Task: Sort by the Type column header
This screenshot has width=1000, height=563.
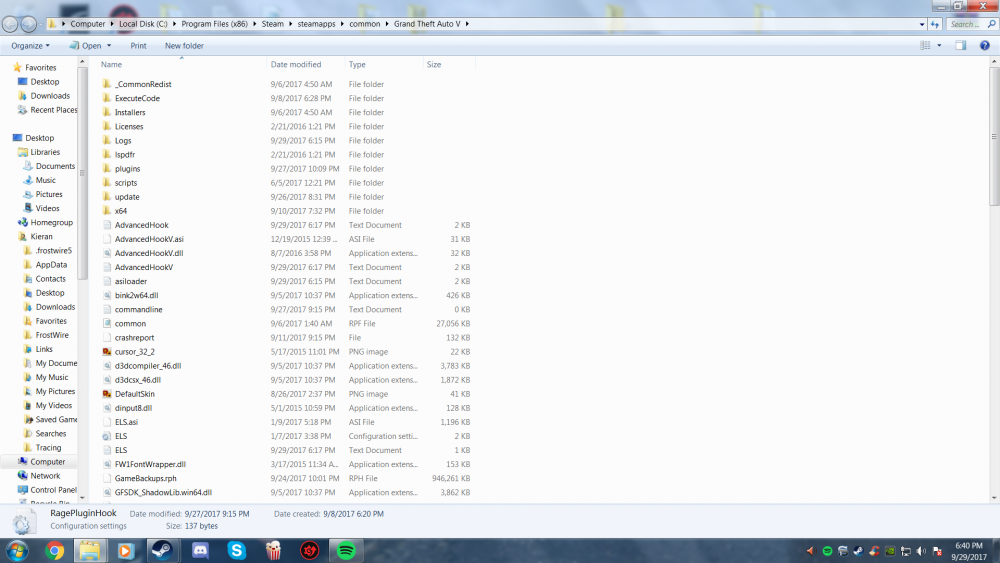Action: [384, 64]
